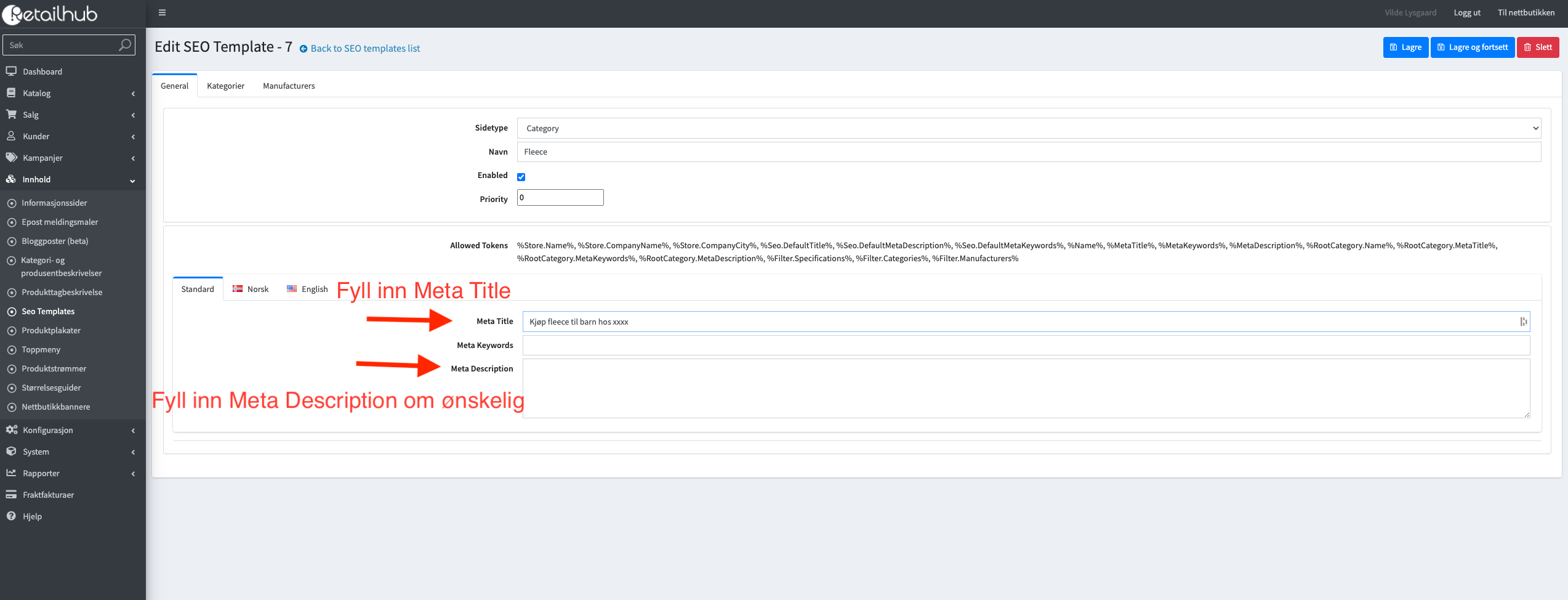Click into the Meta Description textarea
This screenshot has height=600, width=1568.
[x=1026, y=388]
